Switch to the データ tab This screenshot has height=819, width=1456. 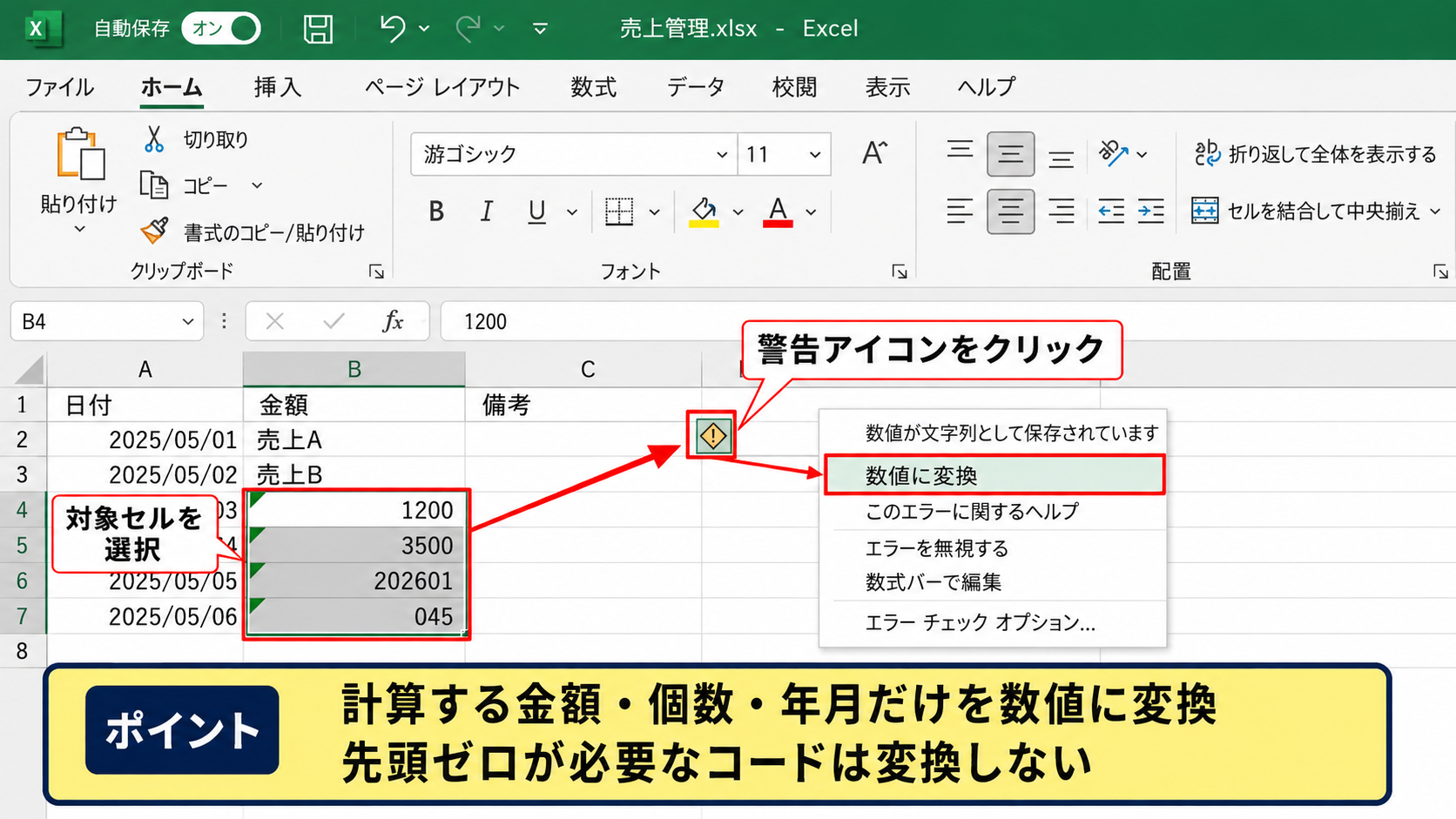696,87
